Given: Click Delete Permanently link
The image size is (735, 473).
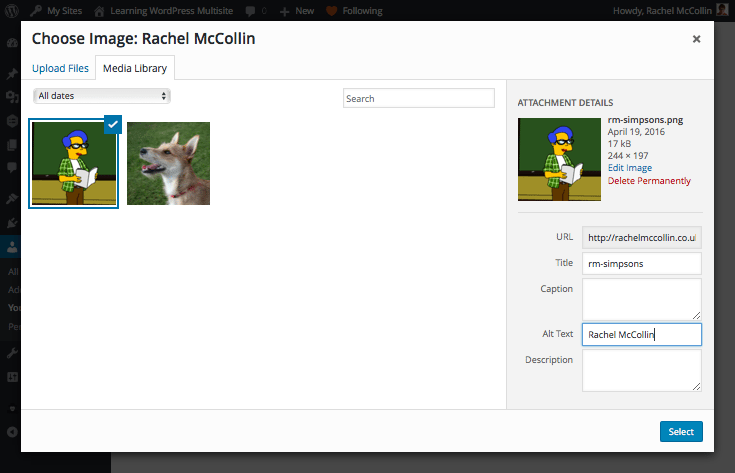Looking at the screenshot, I should (x=649, y=181).
